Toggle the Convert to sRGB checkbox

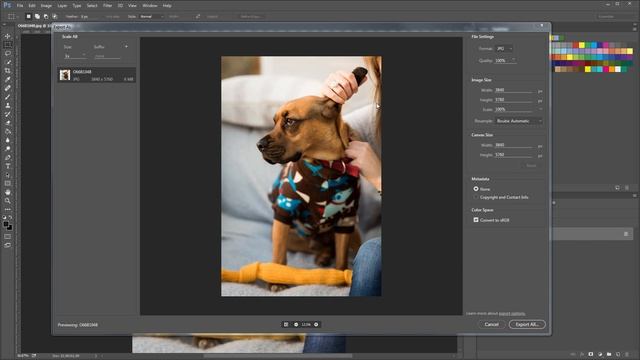476,220
